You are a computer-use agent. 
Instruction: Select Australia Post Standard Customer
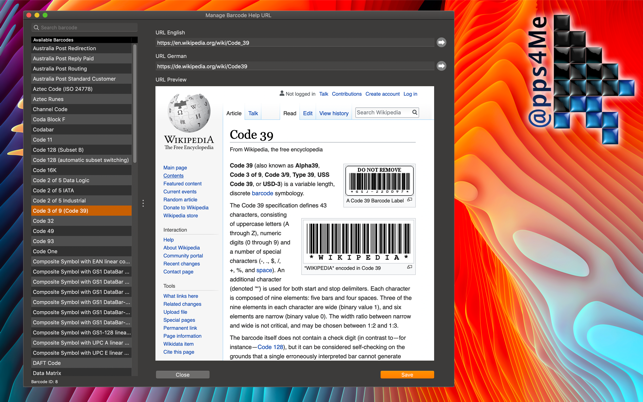82,79
